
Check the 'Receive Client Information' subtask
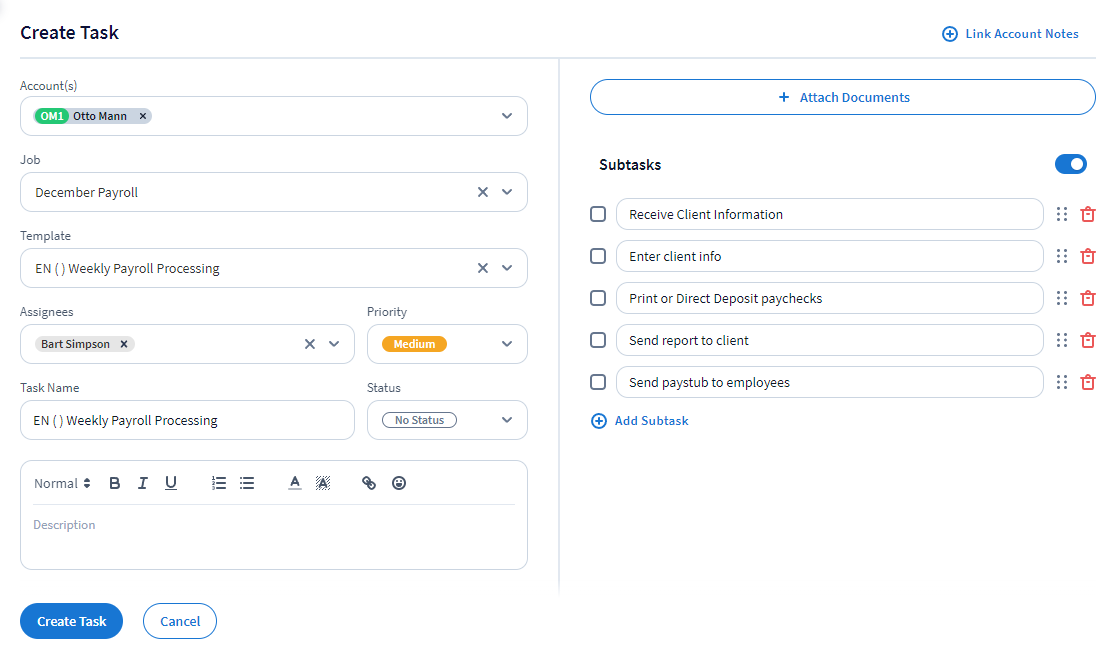coord(598,214)
